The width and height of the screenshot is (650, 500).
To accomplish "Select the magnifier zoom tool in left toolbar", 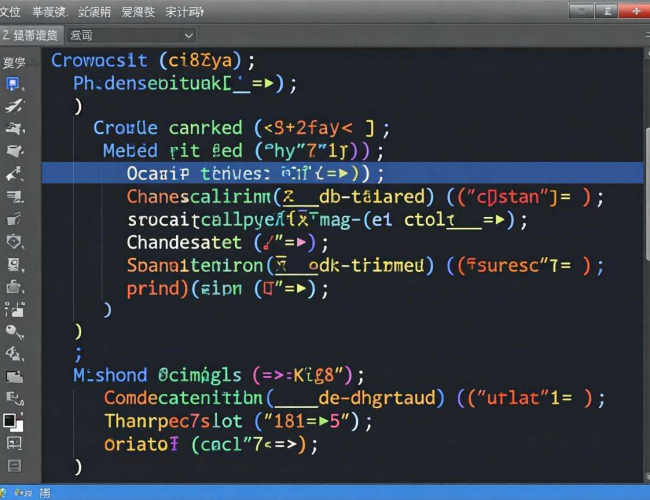I will click(14, 331).
